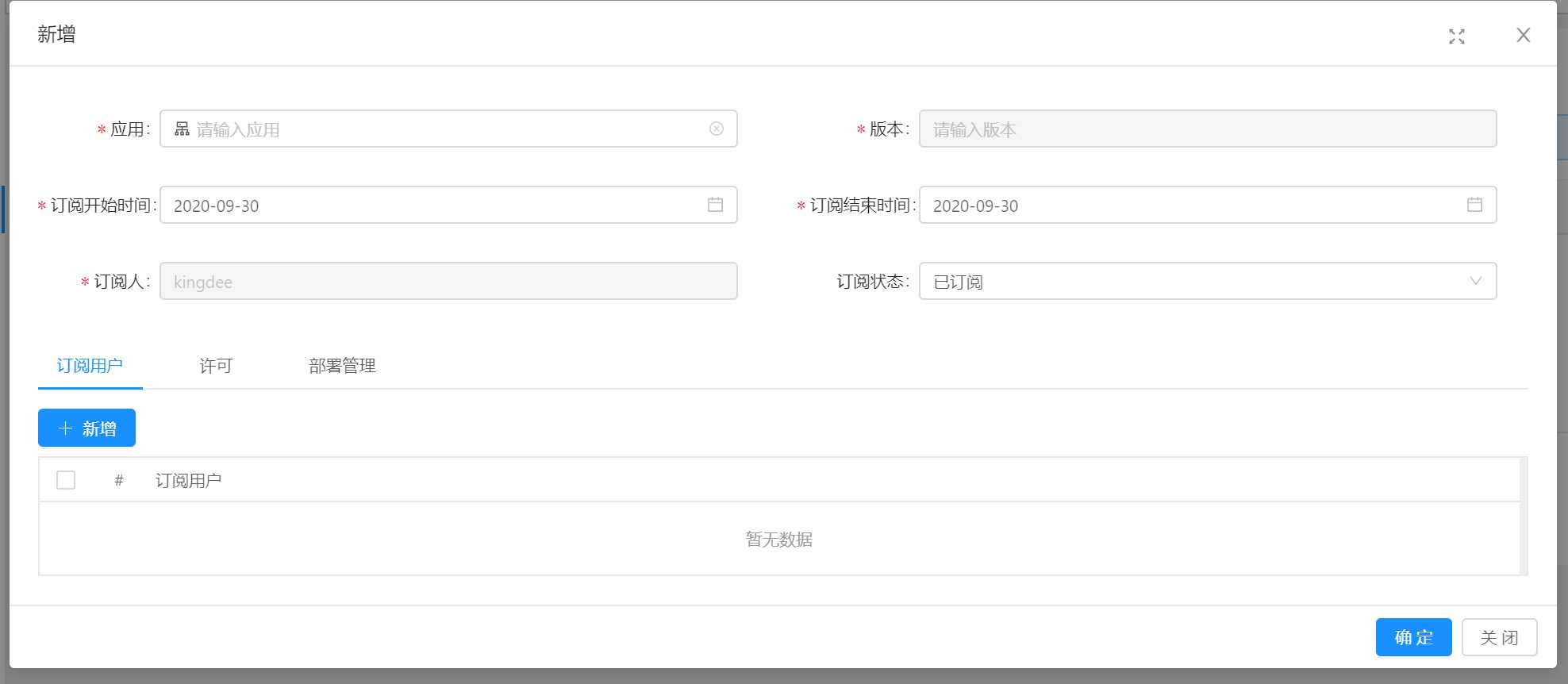Click the 订阅开始时间 date field
The height and width of the screenshot is (684, 1568).
448,205
